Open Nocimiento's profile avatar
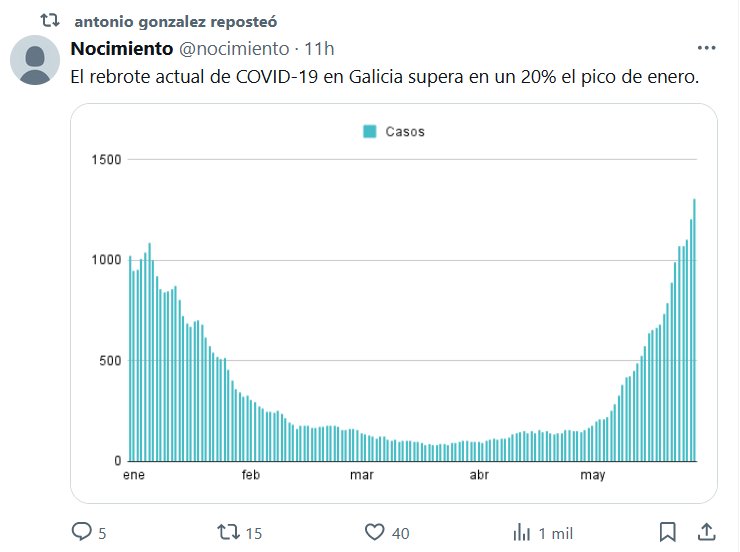The width and height of the screenshot is (740, 552). (35, 60)
